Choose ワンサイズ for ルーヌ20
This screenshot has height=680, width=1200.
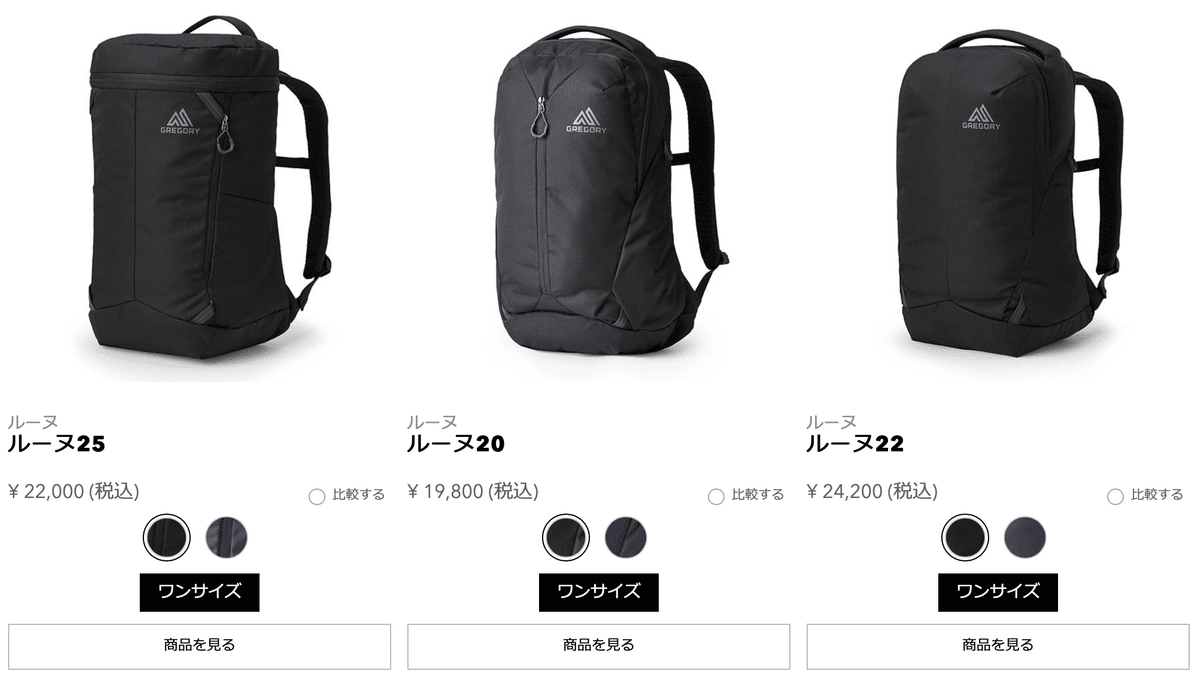click(599, 592)
